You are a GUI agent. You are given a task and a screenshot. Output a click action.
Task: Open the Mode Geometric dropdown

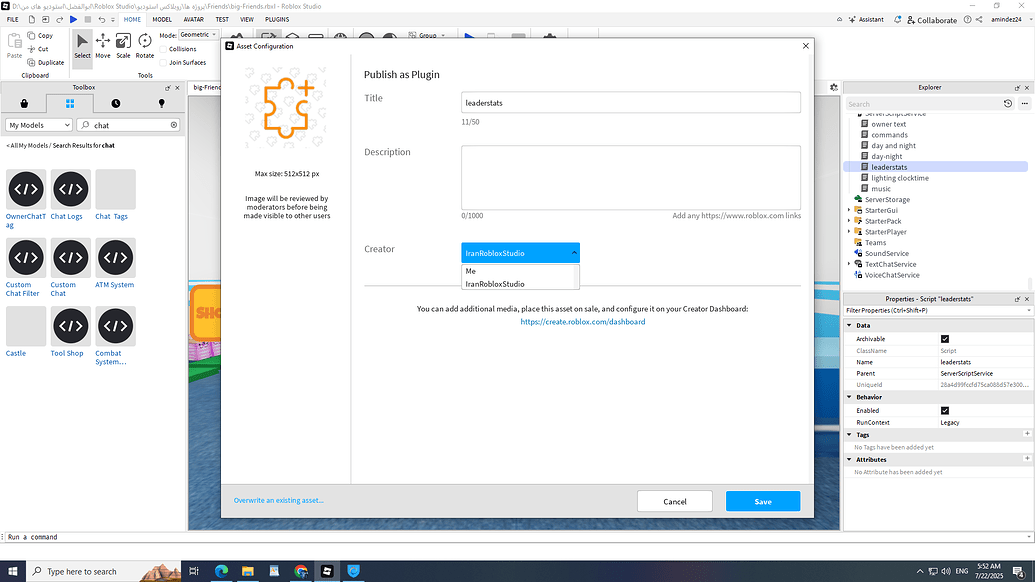click(x=198, y=35)
